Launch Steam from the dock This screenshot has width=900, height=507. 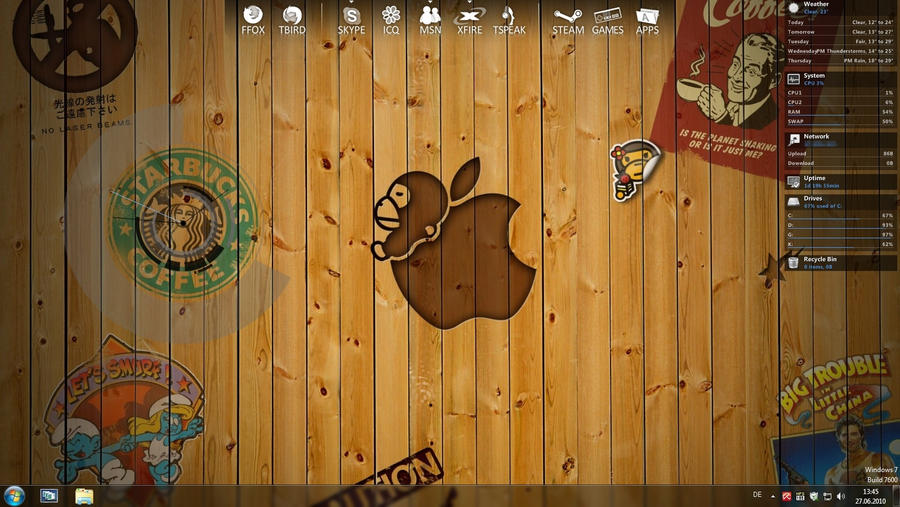(568, 20)
